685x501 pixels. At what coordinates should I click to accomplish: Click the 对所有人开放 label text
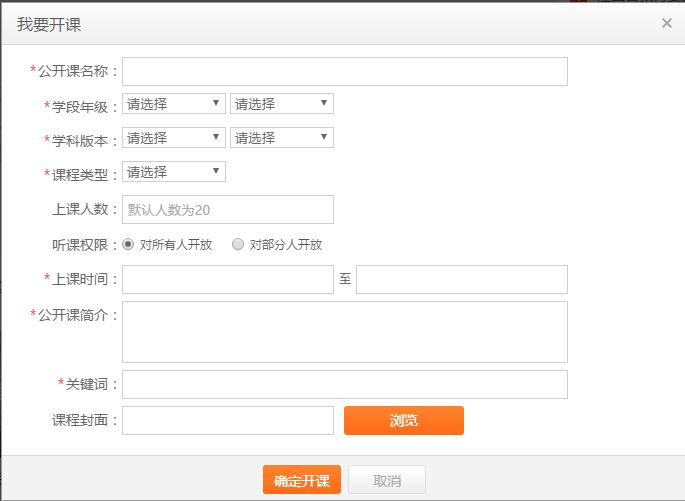(176, 245)
